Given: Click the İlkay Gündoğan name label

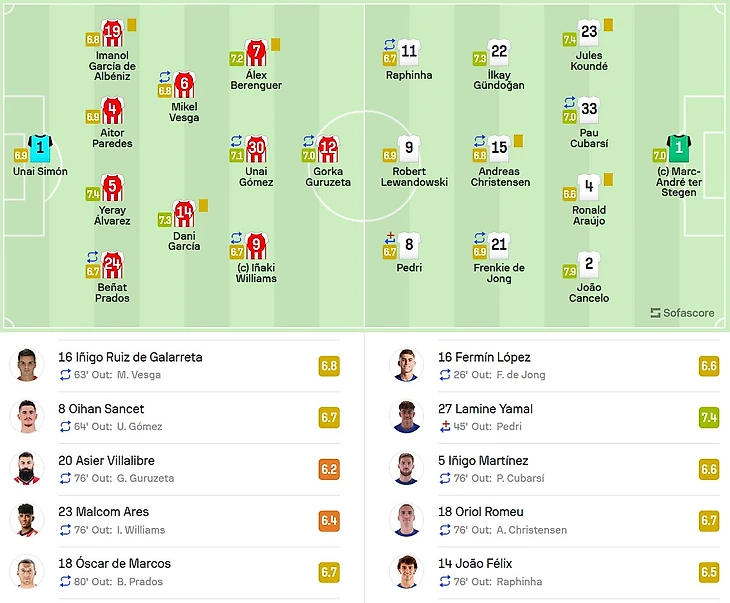Looking at the screenshot, I should (499, 80).
